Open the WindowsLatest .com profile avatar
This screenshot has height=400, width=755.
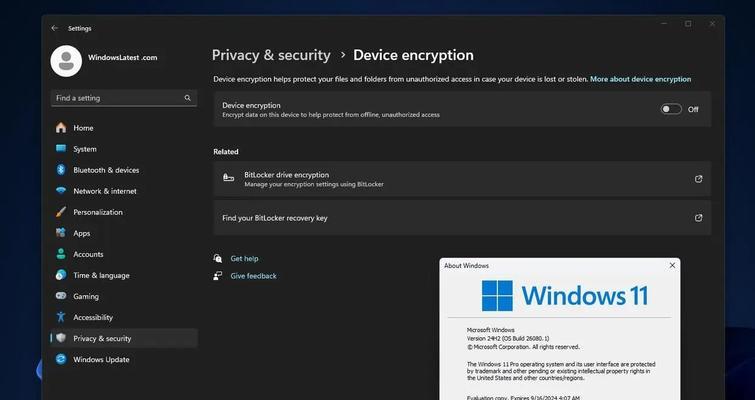[66, 61]
